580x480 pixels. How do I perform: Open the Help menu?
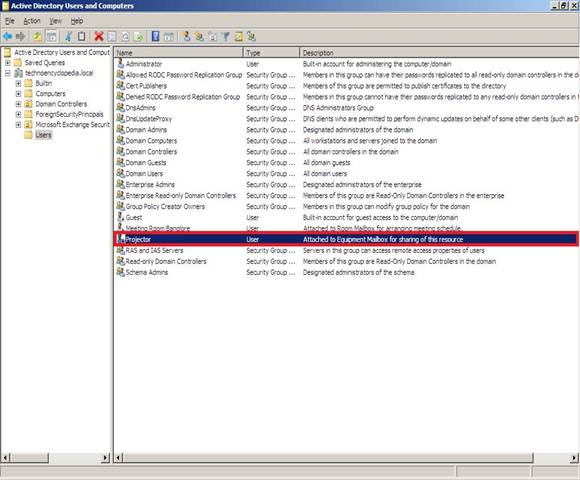click(77, 21)
